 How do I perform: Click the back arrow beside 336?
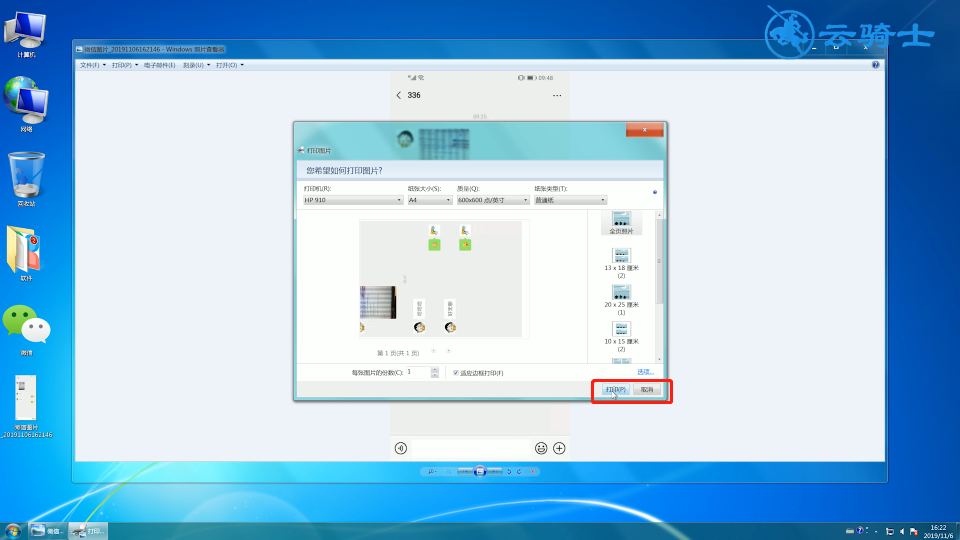click(399, 96)
